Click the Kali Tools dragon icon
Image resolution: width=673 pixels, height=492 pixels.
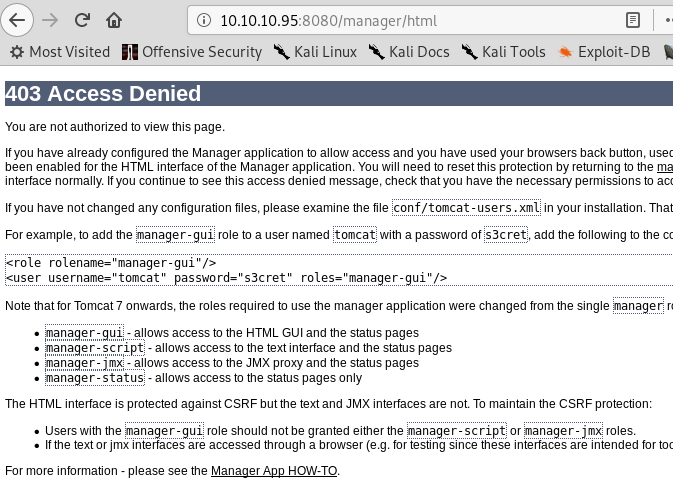point(470,52)
